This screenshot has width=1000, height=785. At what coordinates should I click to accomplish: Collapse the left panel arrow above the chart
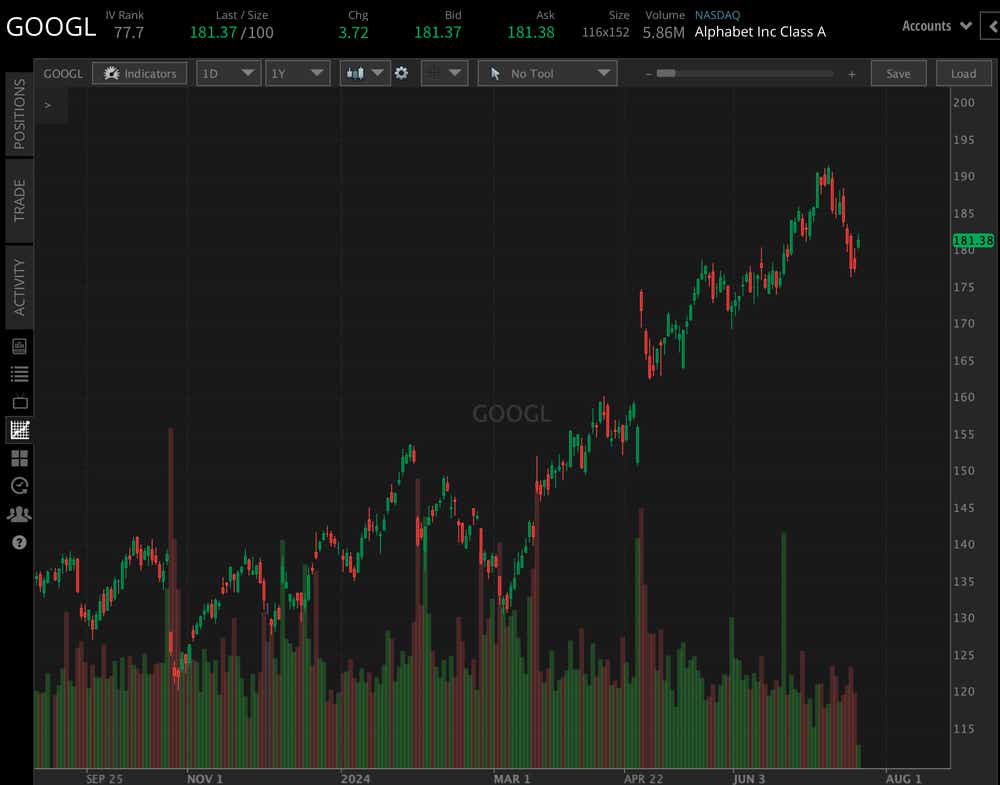pyautogui.click(x=47, y=103)
